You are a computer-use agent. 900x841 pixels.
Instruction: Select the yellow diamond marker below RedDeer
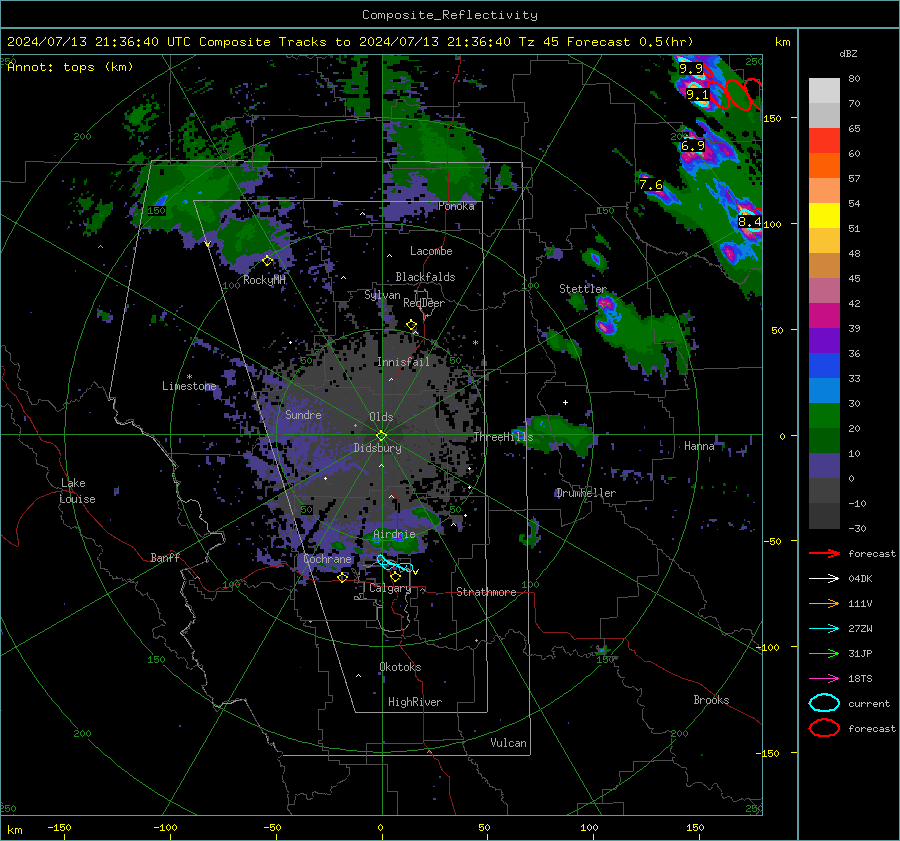click(x=411, y=325)
